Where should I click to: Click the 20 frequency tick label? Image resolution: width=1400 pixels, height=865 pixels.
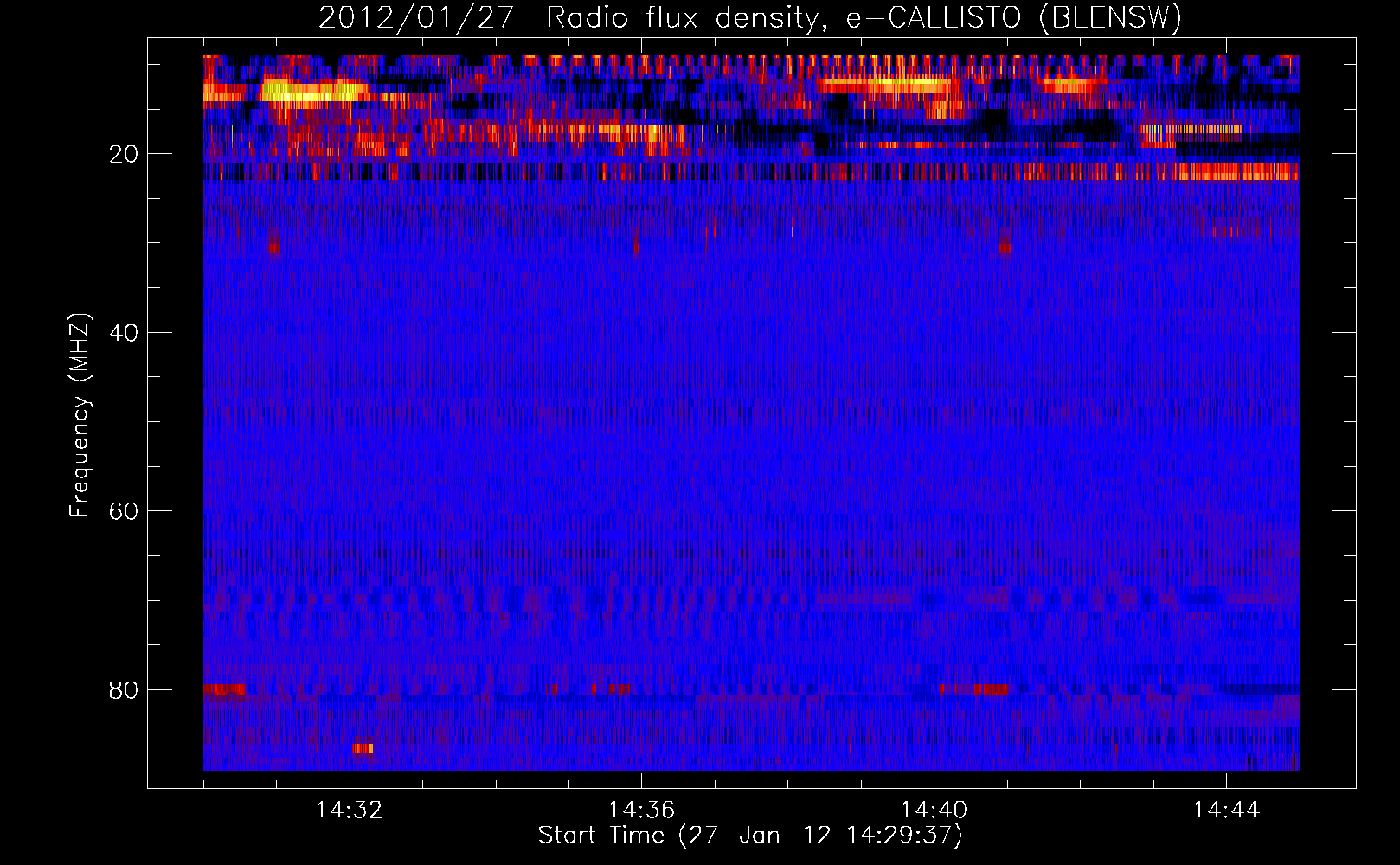click(124, 154)
